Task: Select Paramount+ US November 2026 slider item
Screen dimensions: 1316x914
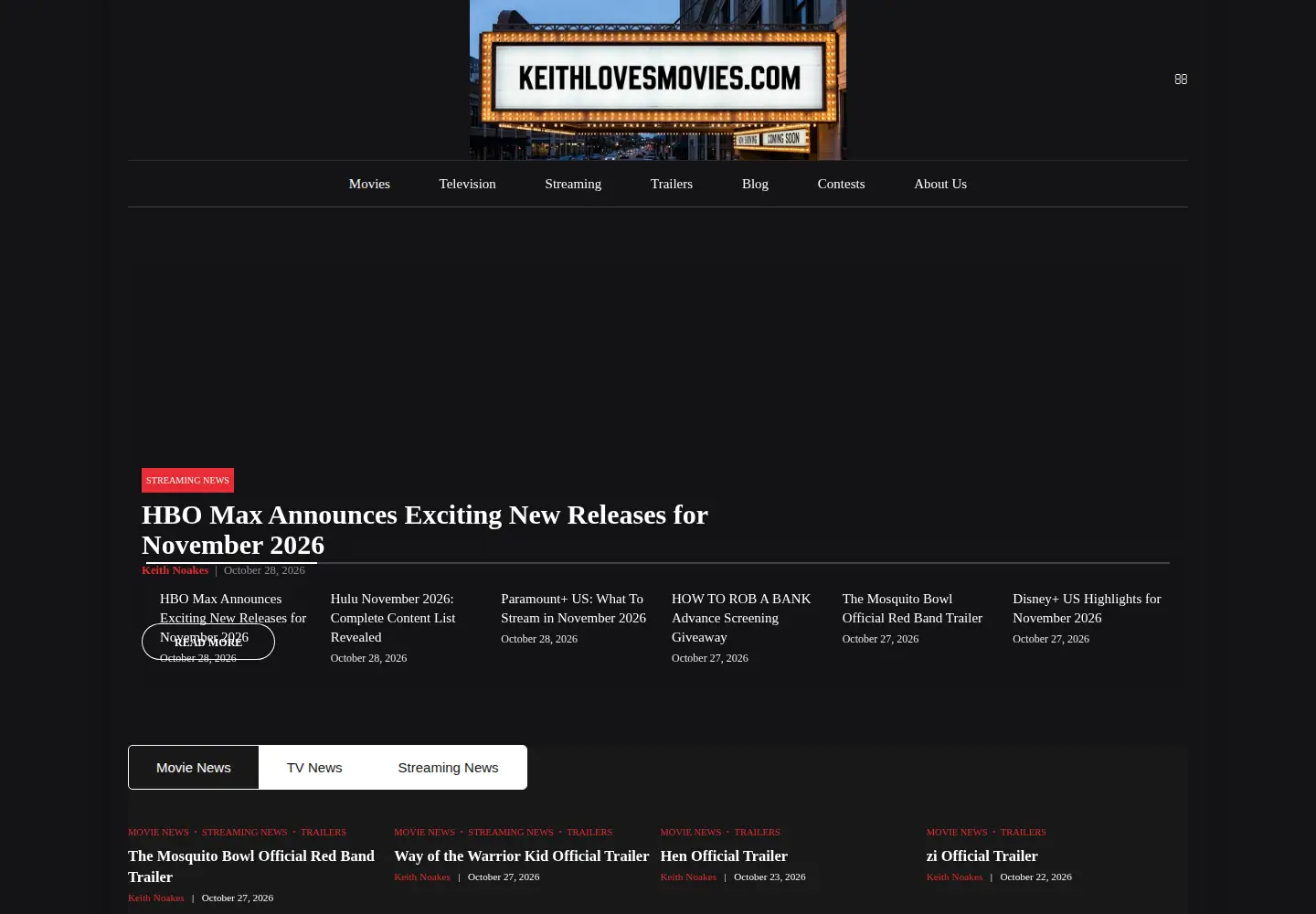Action: coord(573,609)
